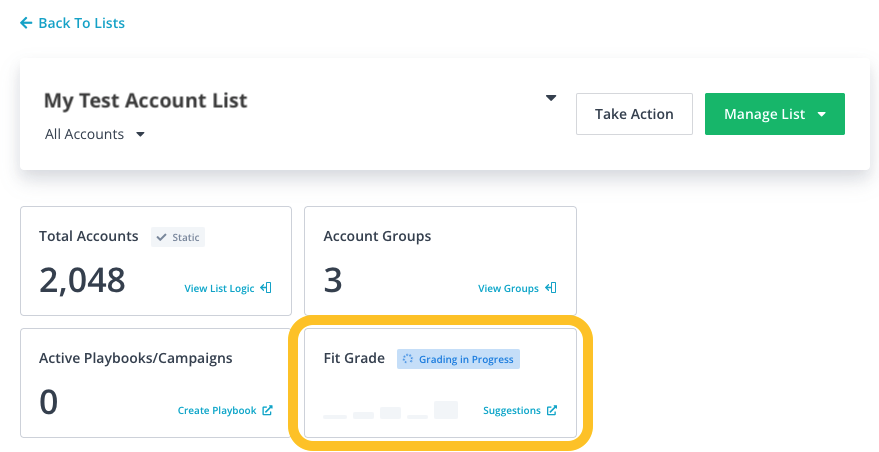Click the Grading in Progress badge

459,359
